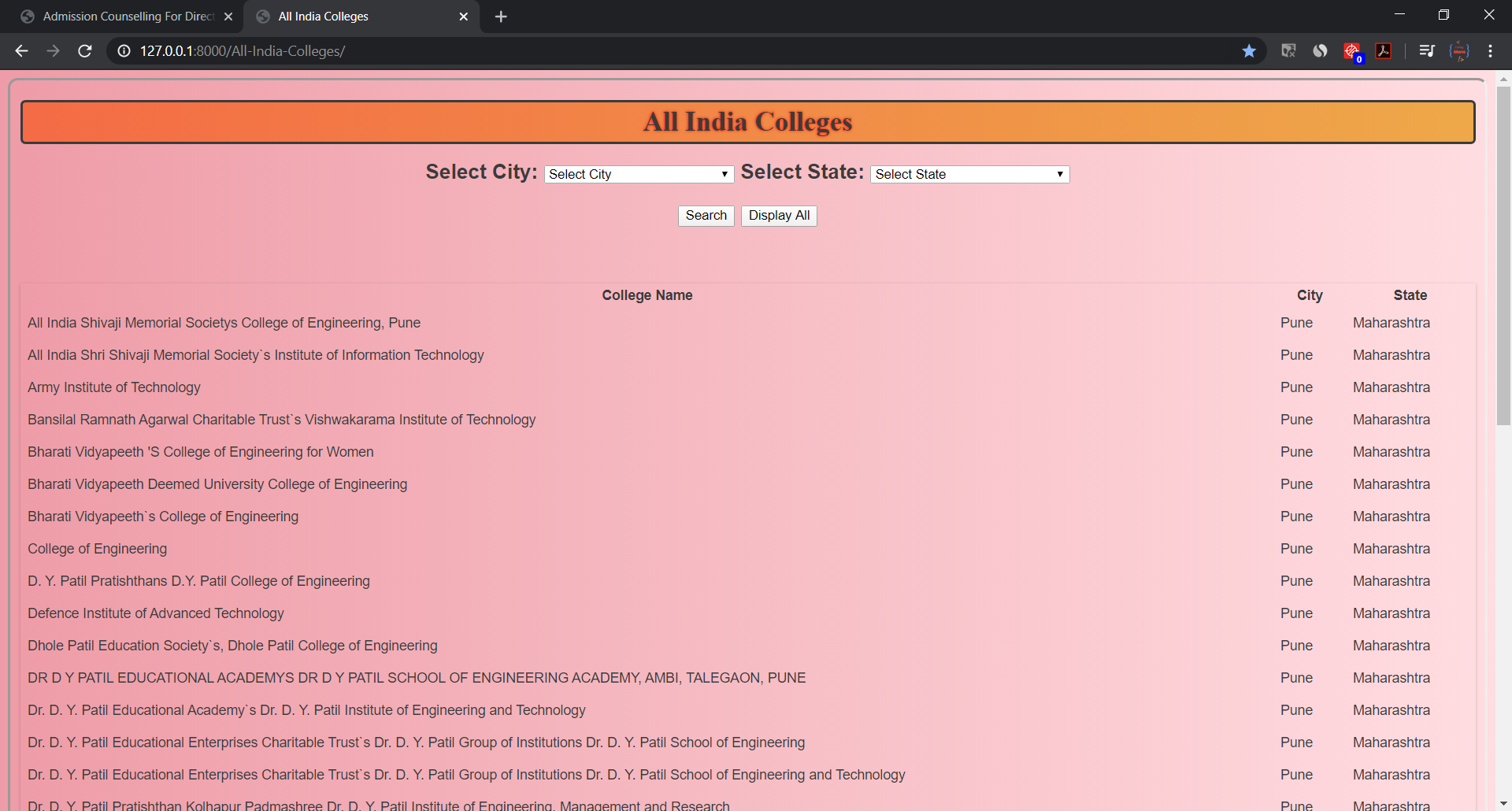Screen dimensions: 1512x811
Task: Click Bharati Vidyapeeth 'S College of Engineering for Women
Action: point(200,452)
